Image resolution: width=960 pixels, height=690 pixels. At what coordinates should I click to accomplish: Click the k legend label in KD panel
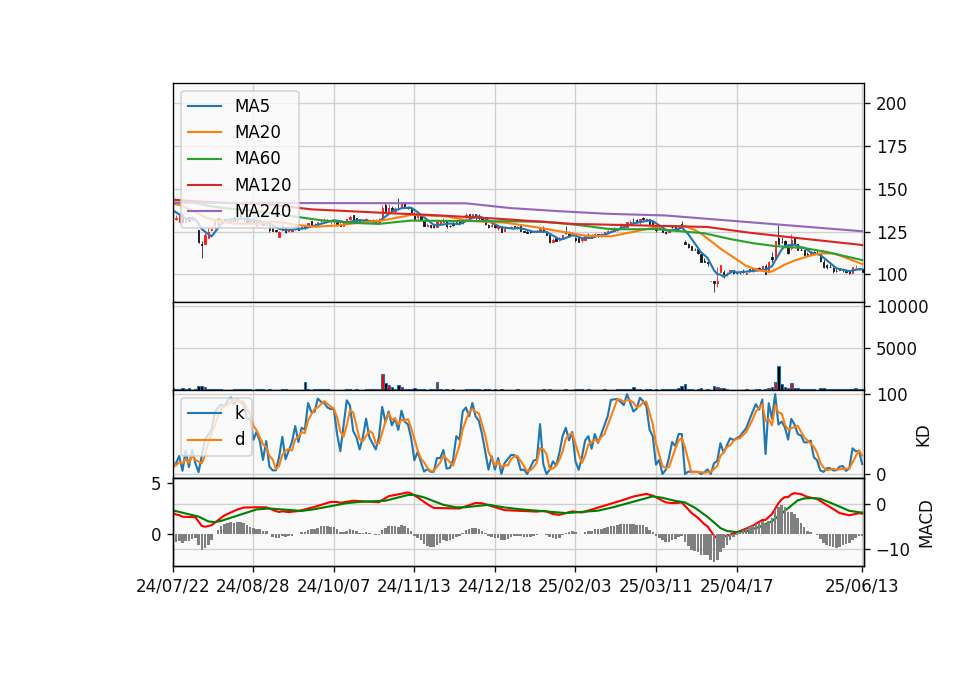[x=239, y=413]
